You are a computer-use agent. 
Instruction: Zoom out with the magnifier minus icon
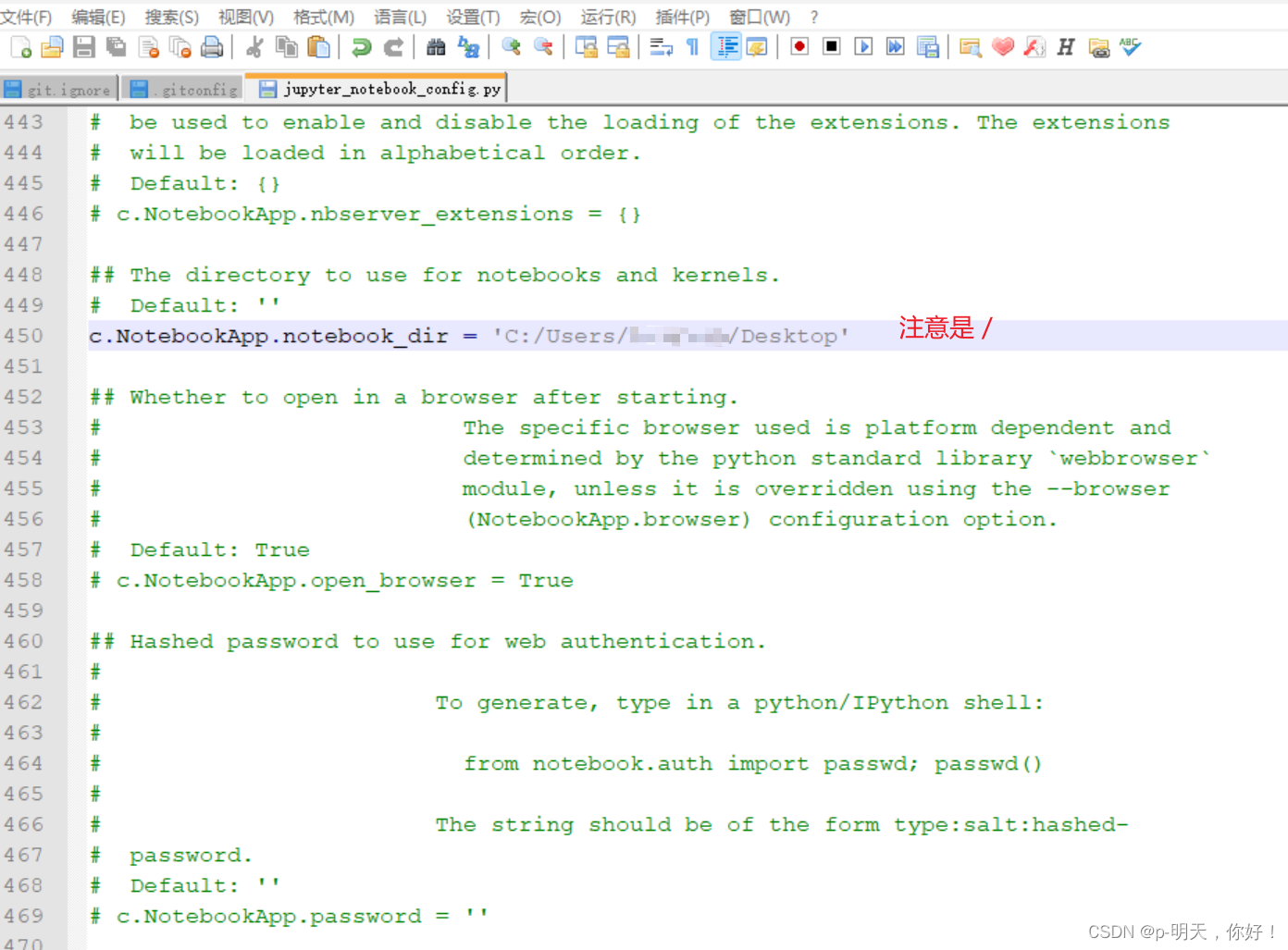543,47
